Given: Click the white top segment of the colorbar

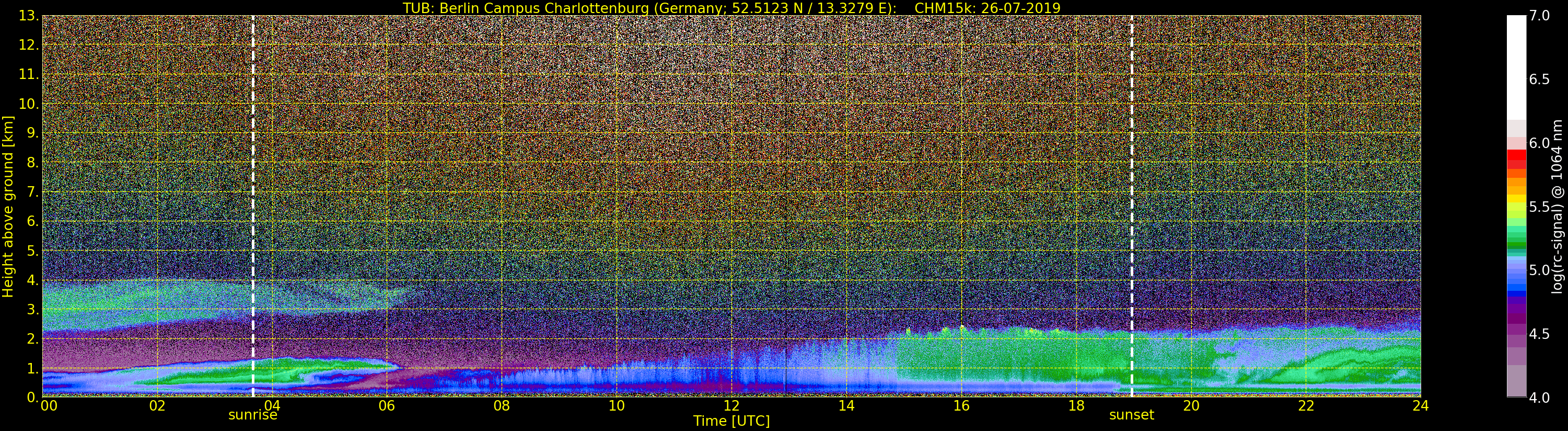Looking at the screenshot, I should (x=1516, y=67).
